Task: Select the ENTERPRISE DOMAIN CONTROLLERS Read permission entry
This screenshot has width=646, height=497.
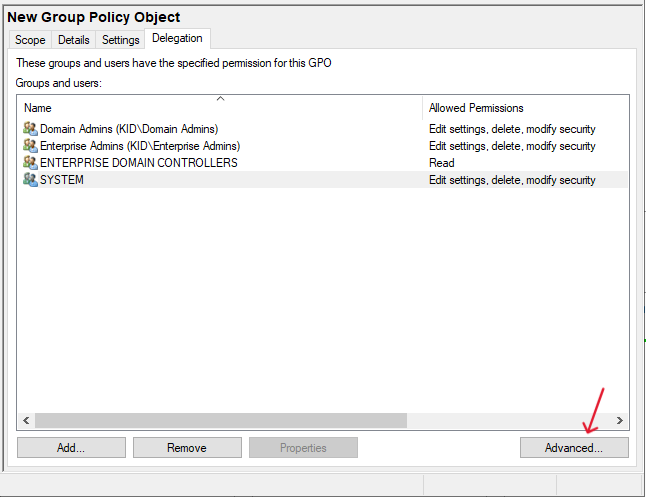Action: (442, 163)
